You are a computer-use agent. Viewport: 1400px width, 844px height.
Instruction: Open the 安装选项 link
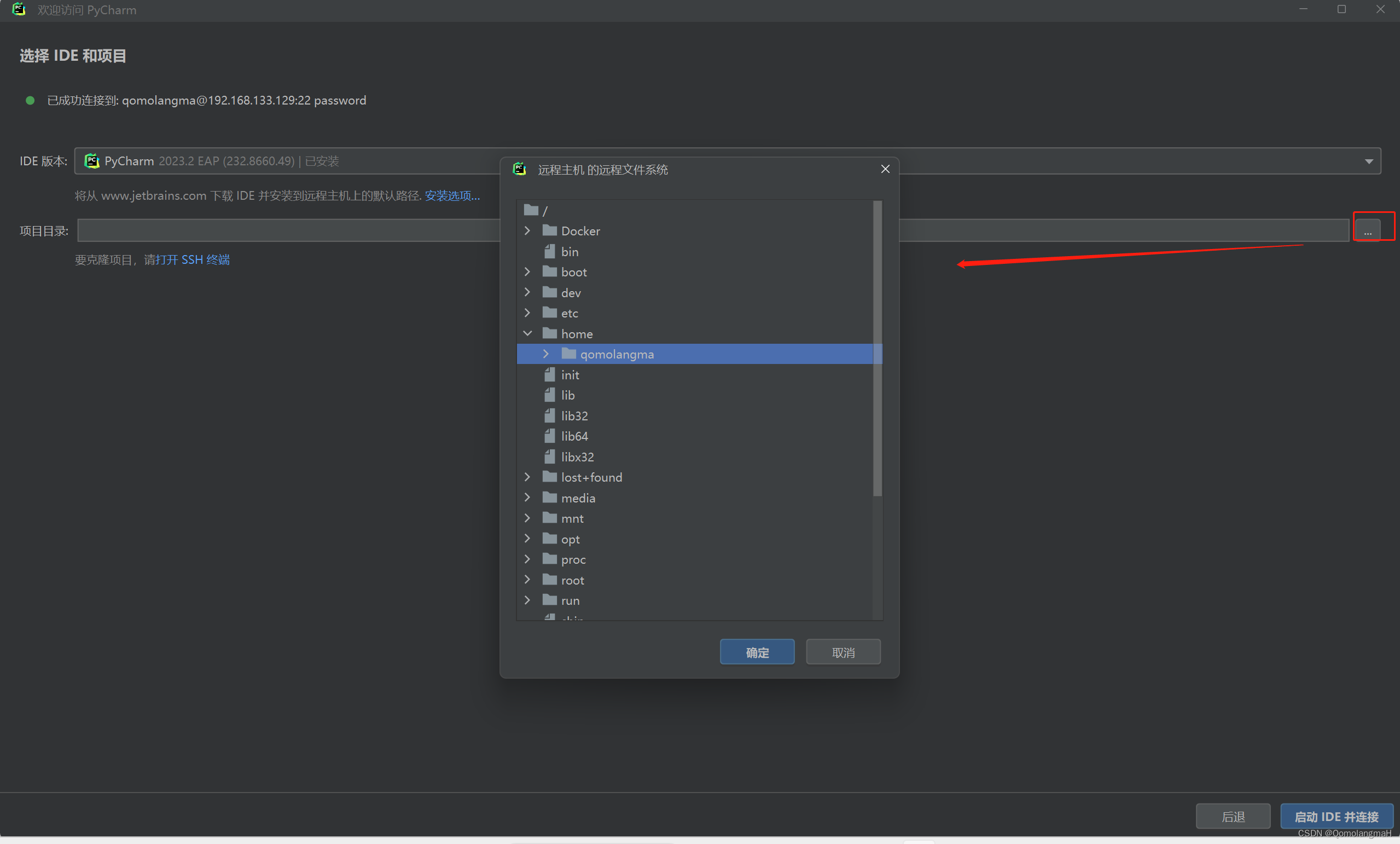451,195
